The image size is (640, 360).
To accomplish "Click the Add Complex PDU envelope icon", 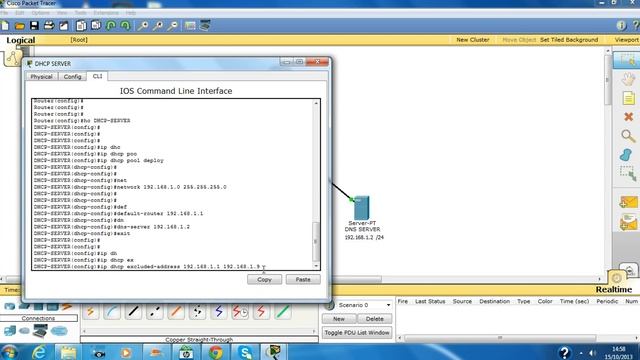I will [x=628, y=222].
